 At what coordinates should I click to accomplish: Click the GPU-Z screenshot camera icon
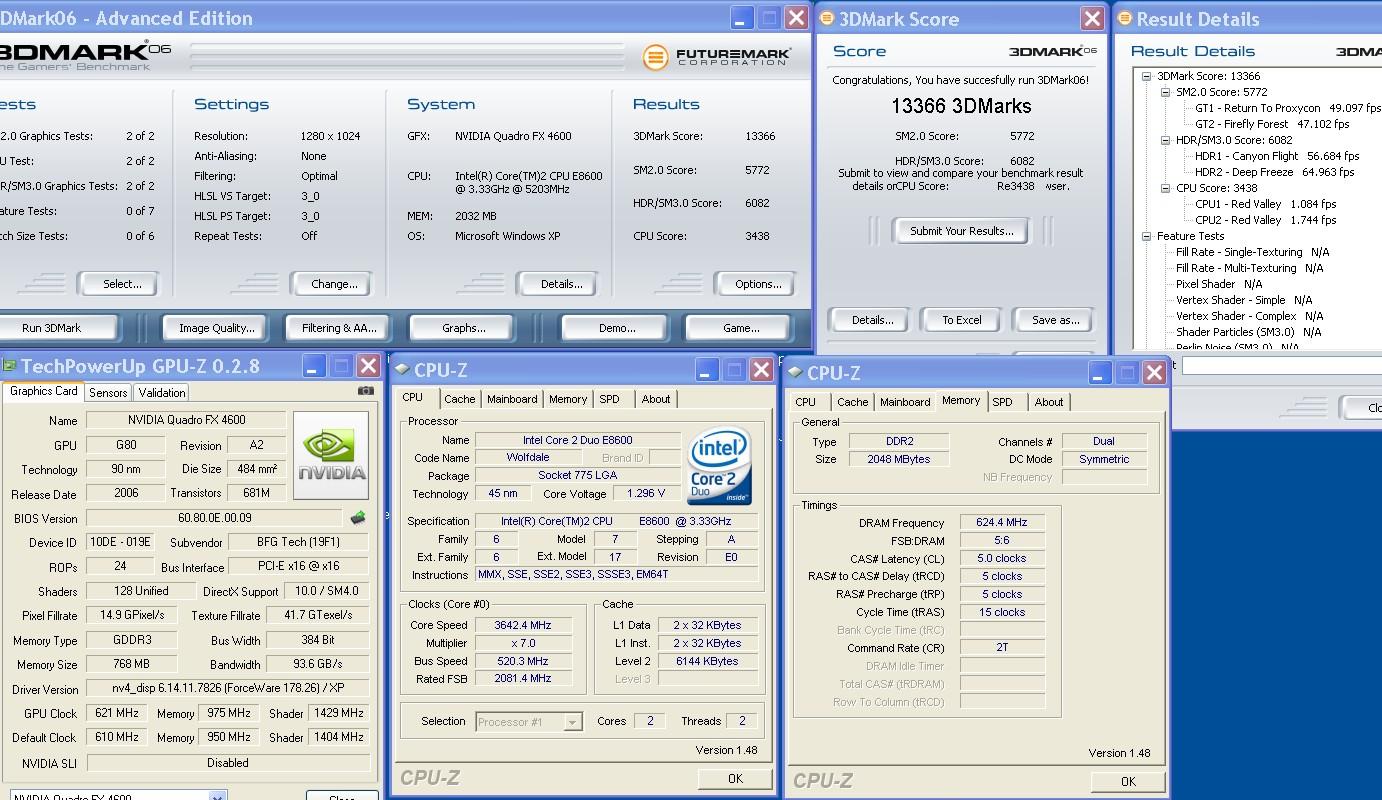[366, 391]
